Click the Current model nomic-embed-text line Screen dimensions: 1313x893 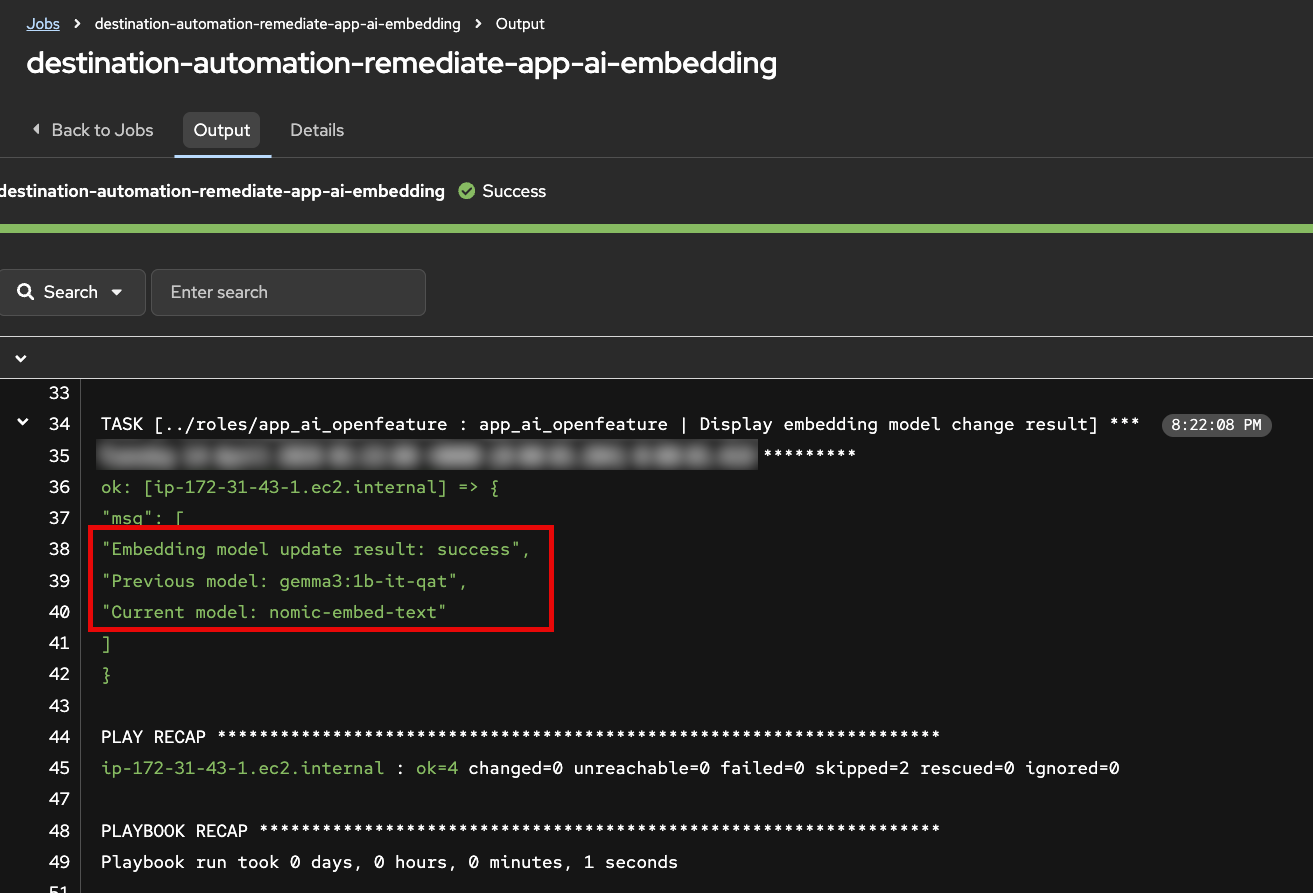[273, 611]
